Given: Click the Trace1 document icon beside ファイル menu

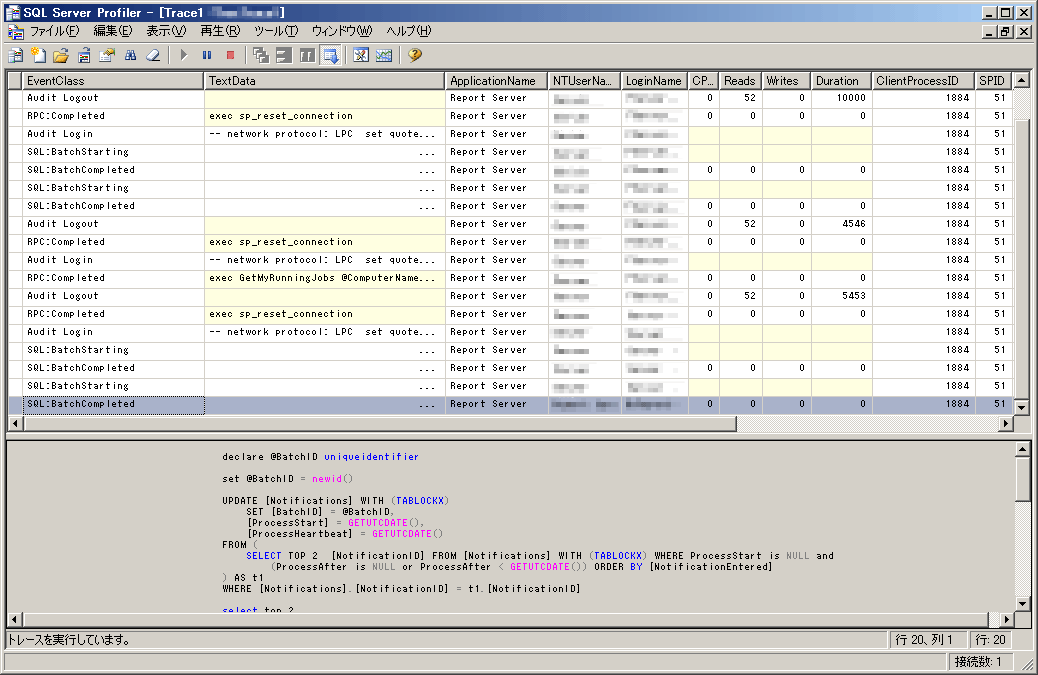Looking at the screenshot, I should click(15, 31).
